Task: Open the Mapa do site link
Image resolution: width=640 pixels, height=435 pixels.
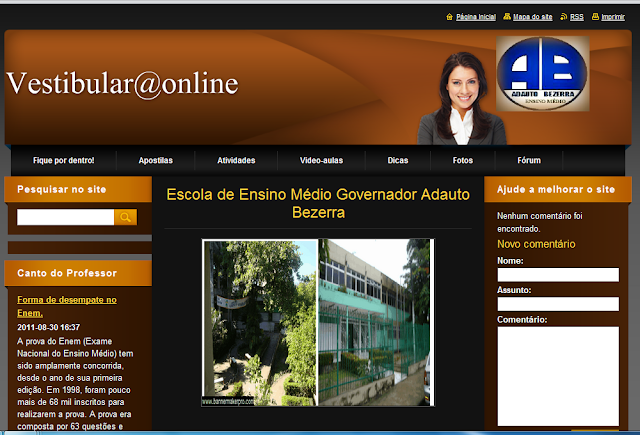Action: (x=533, y=17)
